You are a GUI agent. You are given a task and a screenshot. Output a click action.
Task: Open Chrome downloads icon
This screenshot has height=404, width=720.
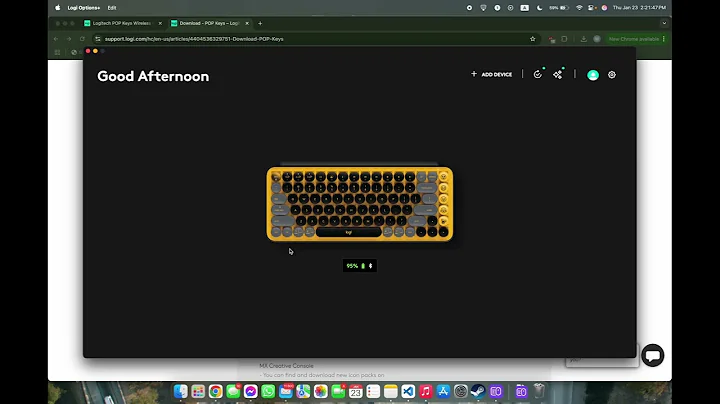pos(584,39)
